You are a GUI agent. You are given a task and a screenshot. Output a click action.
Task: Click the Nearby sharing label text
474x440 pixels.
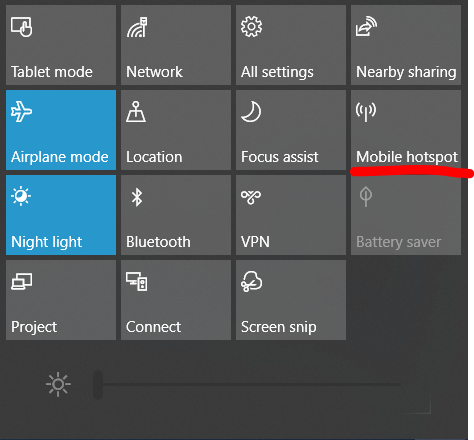point(406,72)
